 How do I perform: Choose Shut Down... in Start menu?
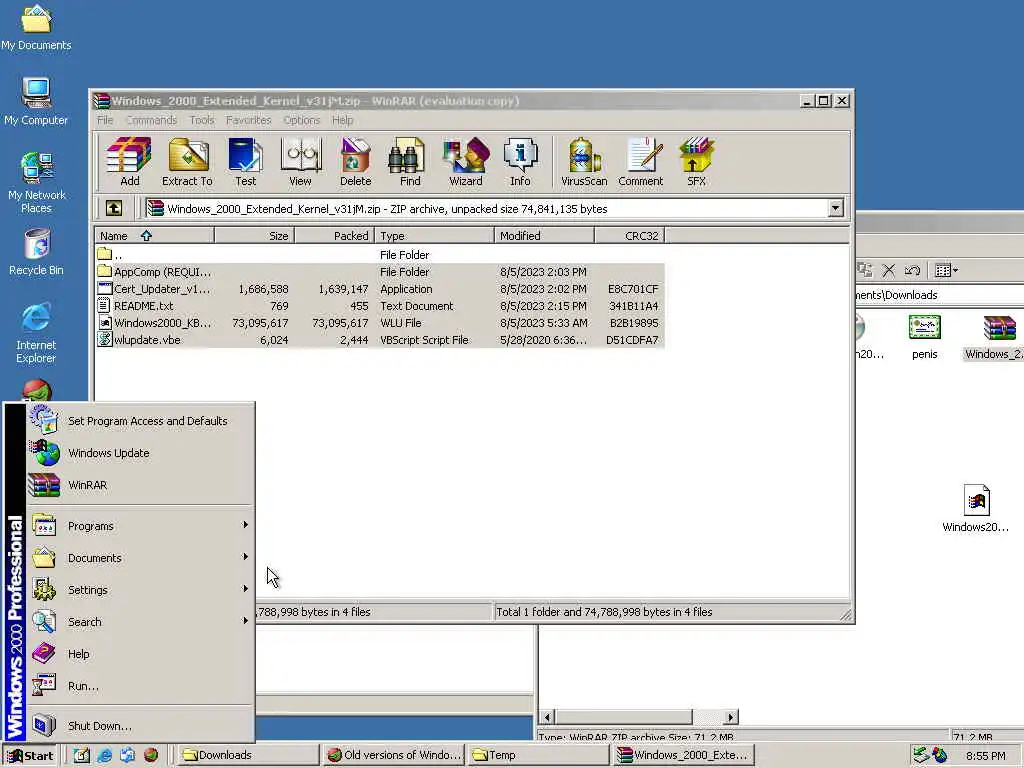click(x=140, y=726)
